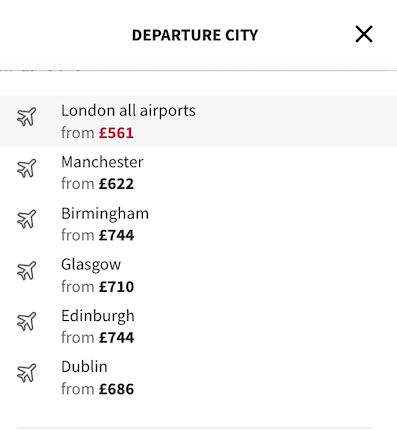This screenshot has height=431, width=397.
Task: Click the plane icon beside Edinburgh
Action: click(26, 322)
